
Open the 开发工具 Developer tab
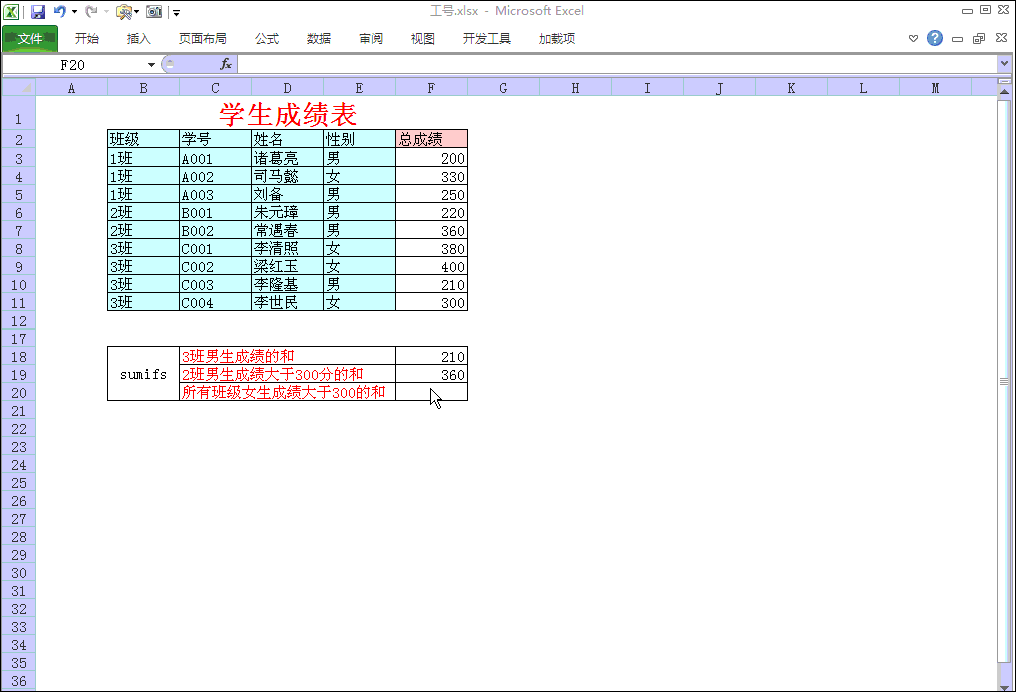coord(487,38)
